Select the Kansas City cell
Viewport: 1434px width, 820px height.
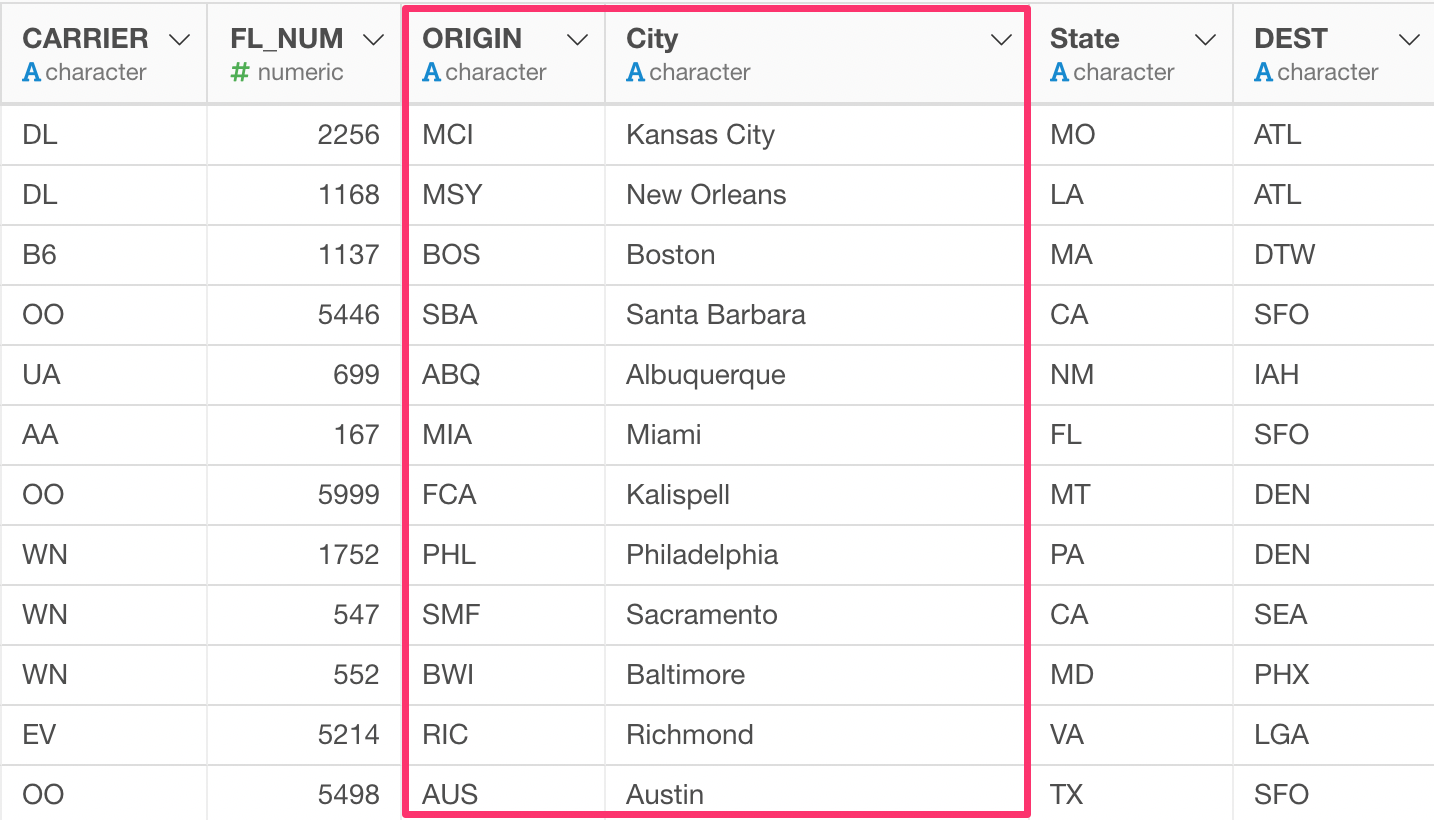[817, 135]
